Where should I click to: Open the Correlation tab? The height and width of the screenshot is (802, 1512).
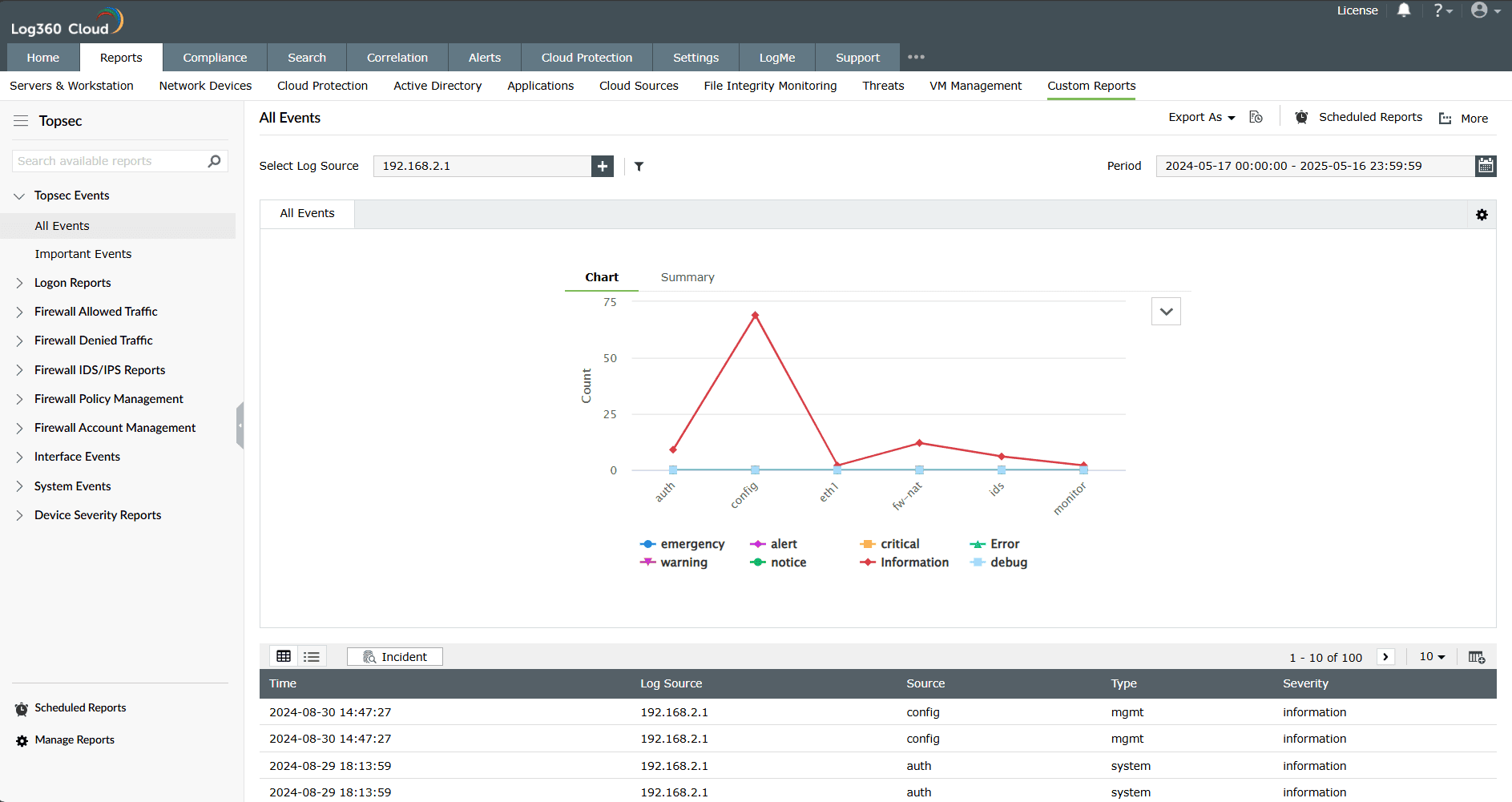tap(397, 58)
